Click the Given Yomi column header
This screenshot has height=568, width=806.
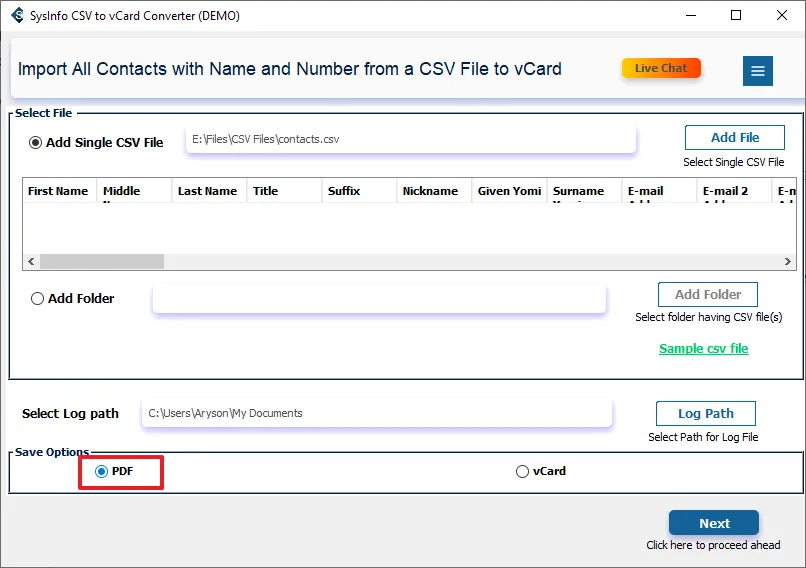509,191
